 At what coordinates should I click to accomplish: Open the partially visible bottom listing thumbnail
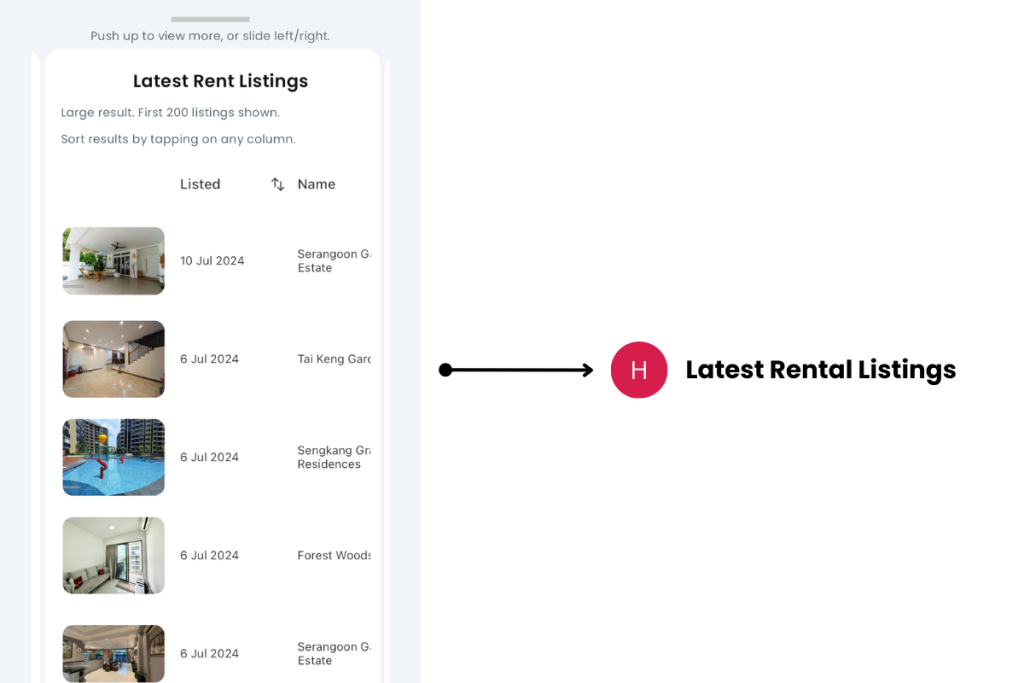click(114, 653)
